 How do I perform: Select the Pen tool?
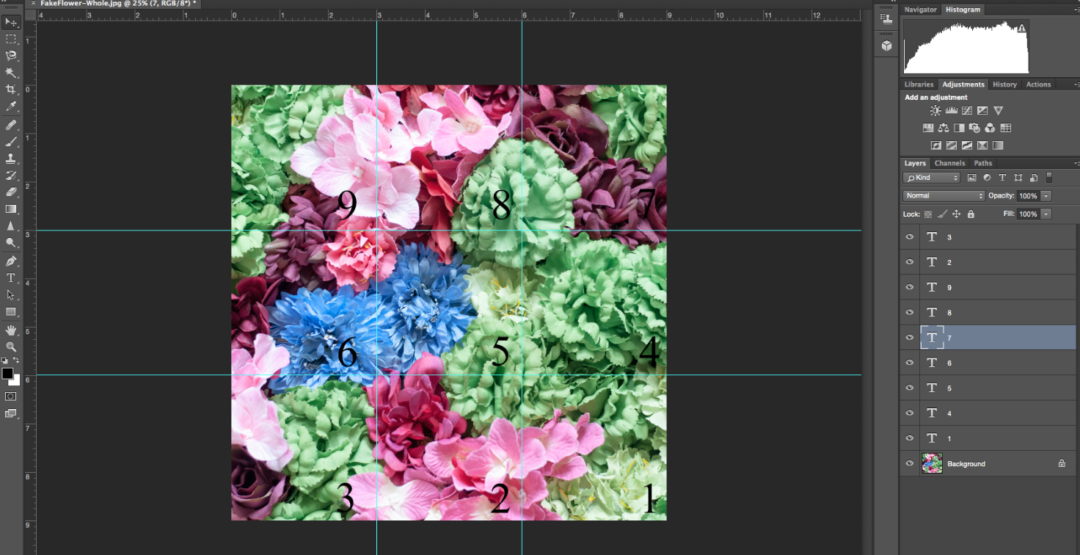pos(11,261)
